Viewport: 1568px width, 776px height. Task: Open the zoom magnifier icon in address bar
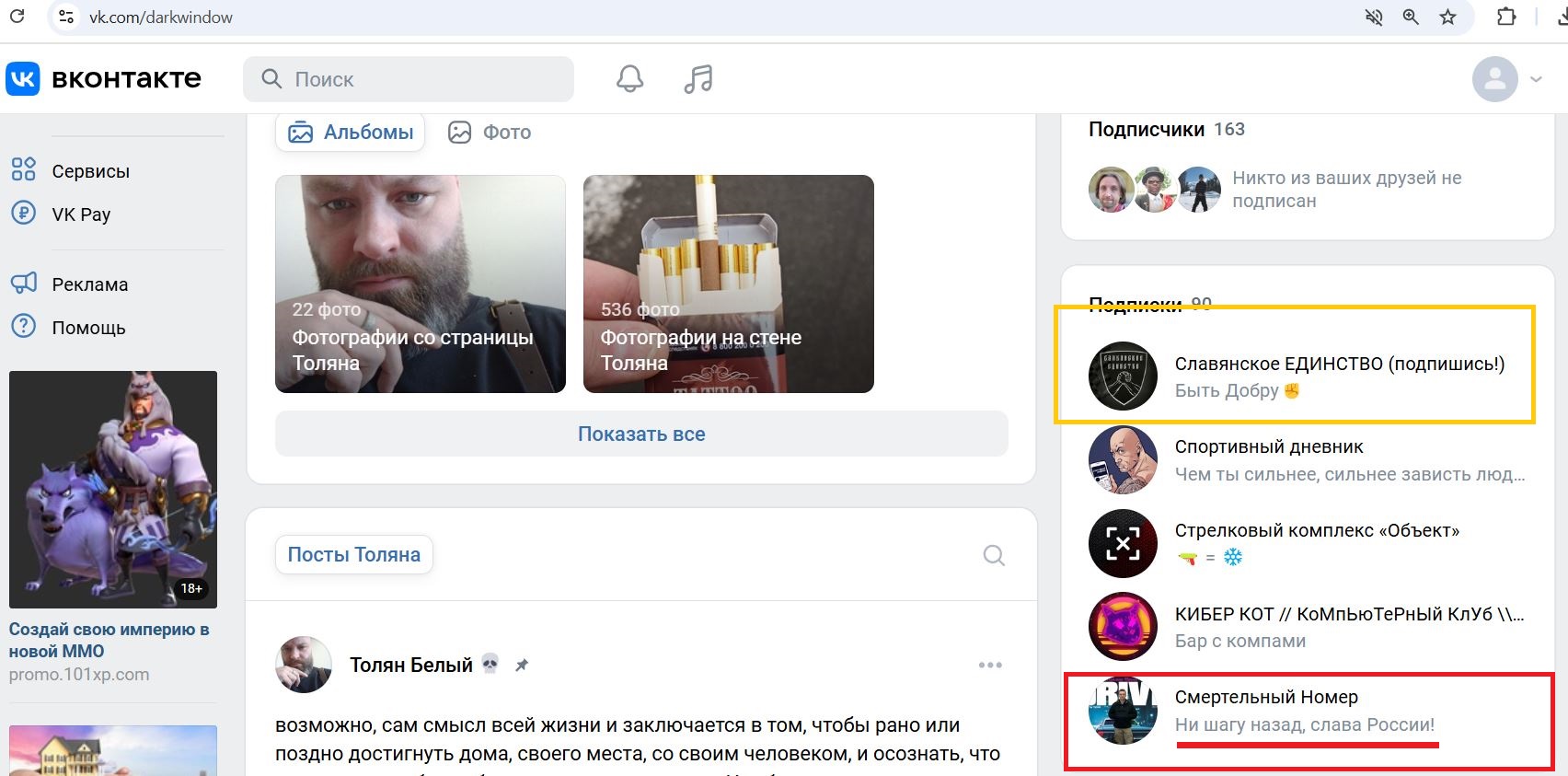1411,17
